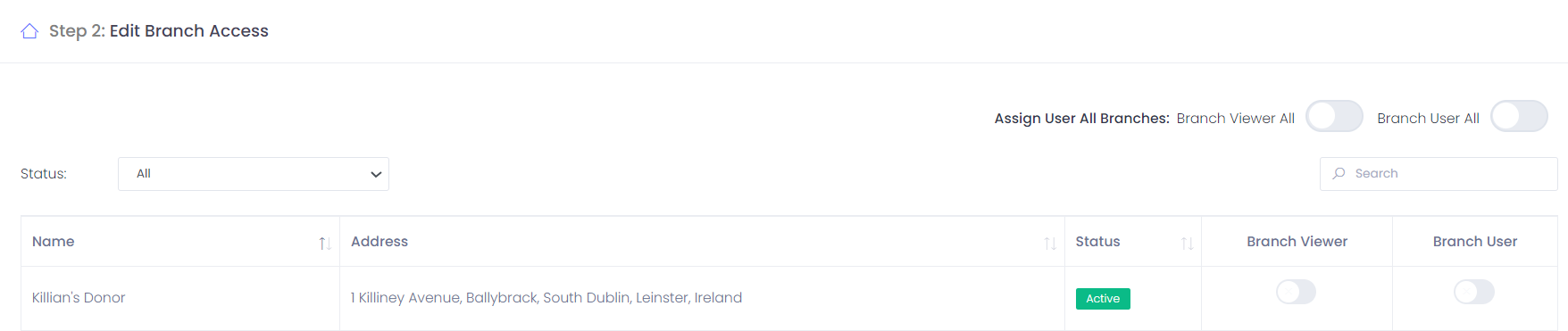Image resolution: width=1568 pixels, height=331 pixels.
Task: Click the Status dropdown chevron arrow
Action: [376, 174]
